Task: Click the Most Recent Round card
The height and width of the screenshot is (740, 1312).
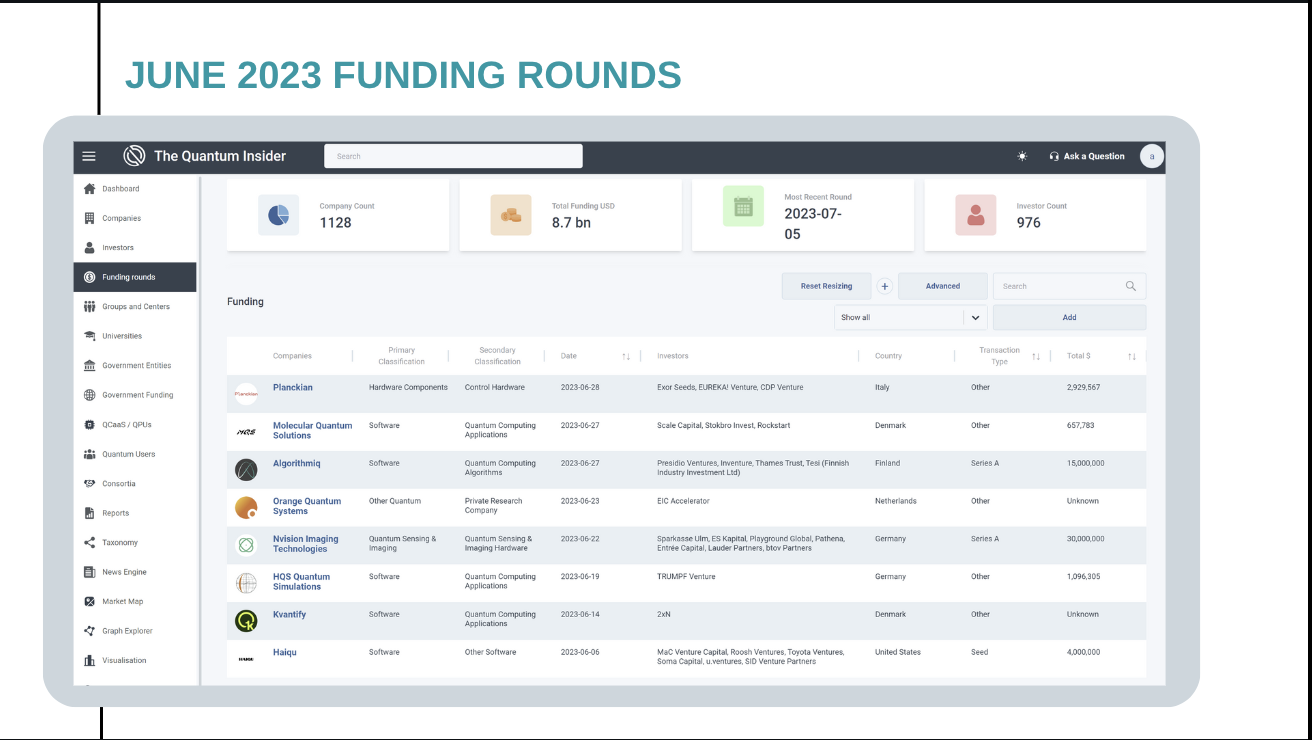Action: tap(803, 215)
